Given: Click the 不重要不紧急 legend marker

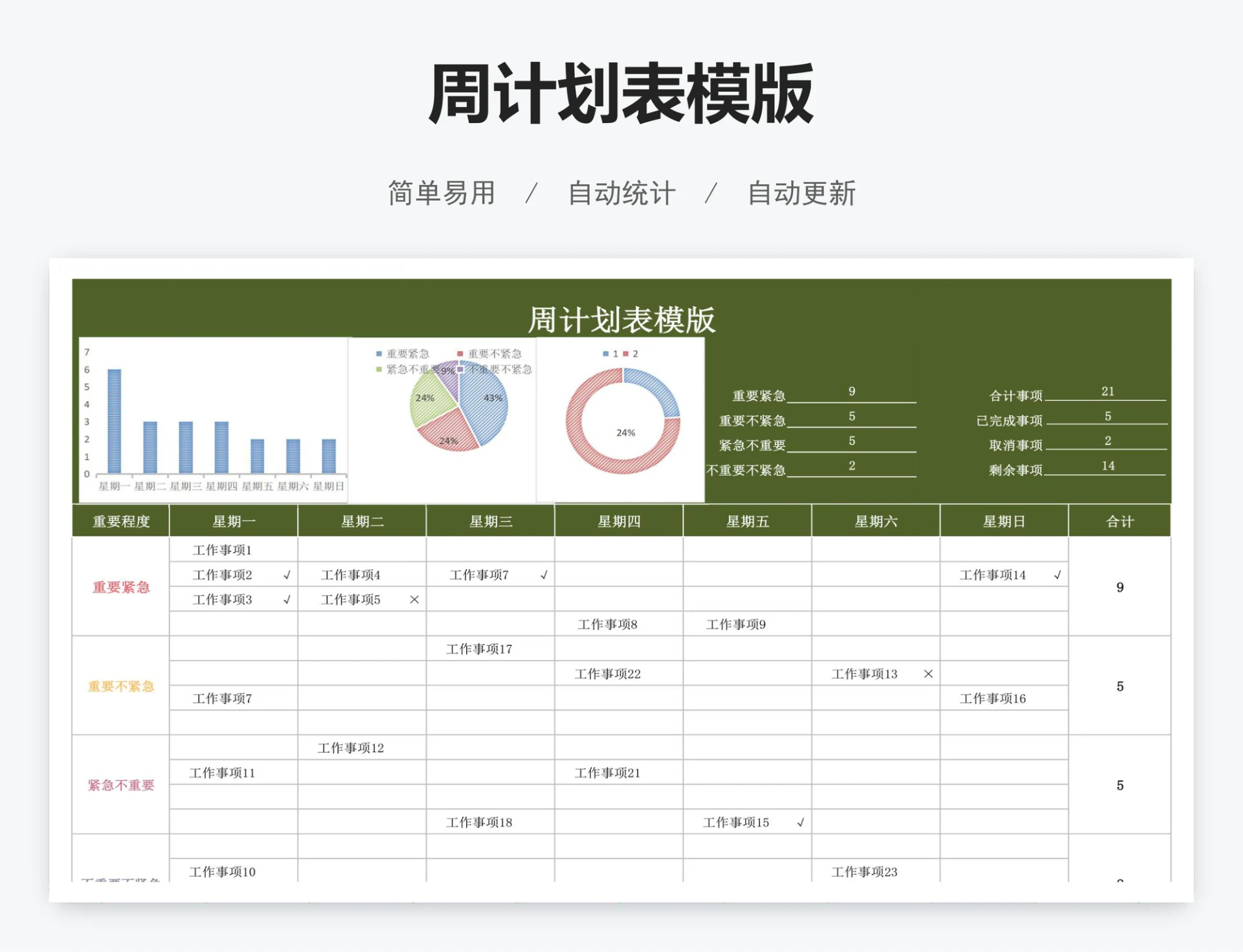Looking at the screenshot, I should click(460, 369).
